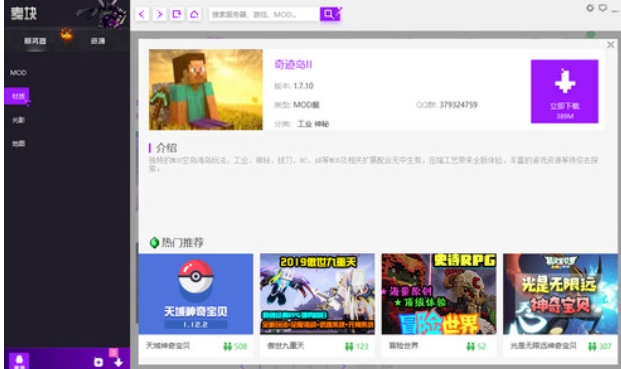Open the message bubble icon at top right
The height and width of the screenshot is (369, 621).
point(603,8)
